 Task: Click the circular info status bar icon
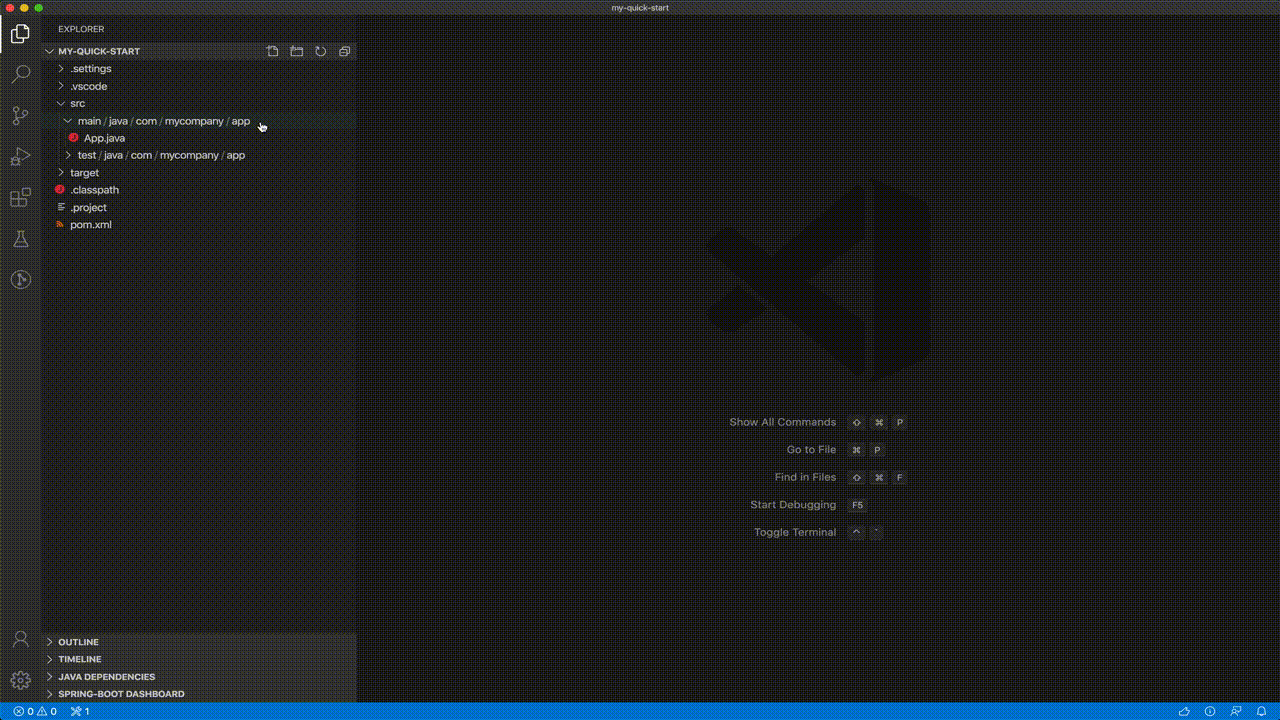pyautogui.click(x=1210, y=711)
